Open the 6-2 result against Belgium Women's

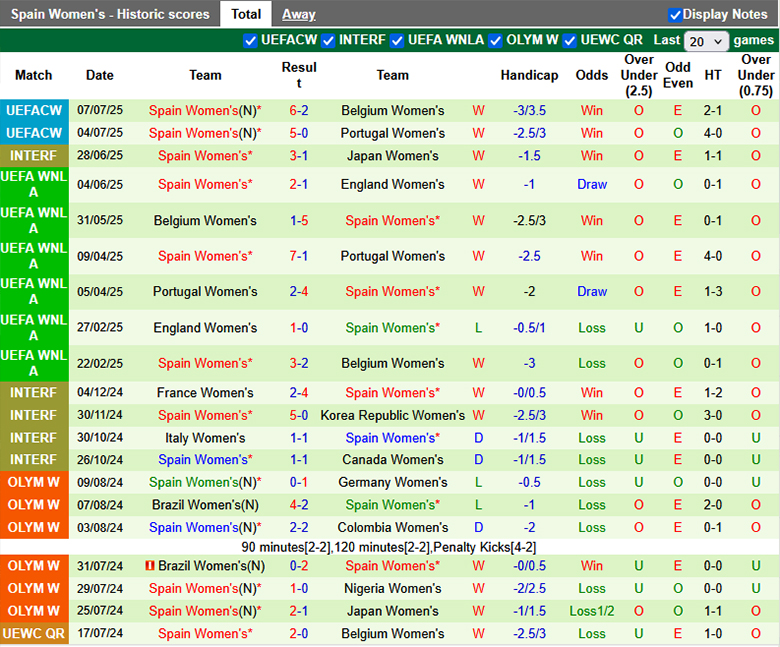tap(299, 110)
